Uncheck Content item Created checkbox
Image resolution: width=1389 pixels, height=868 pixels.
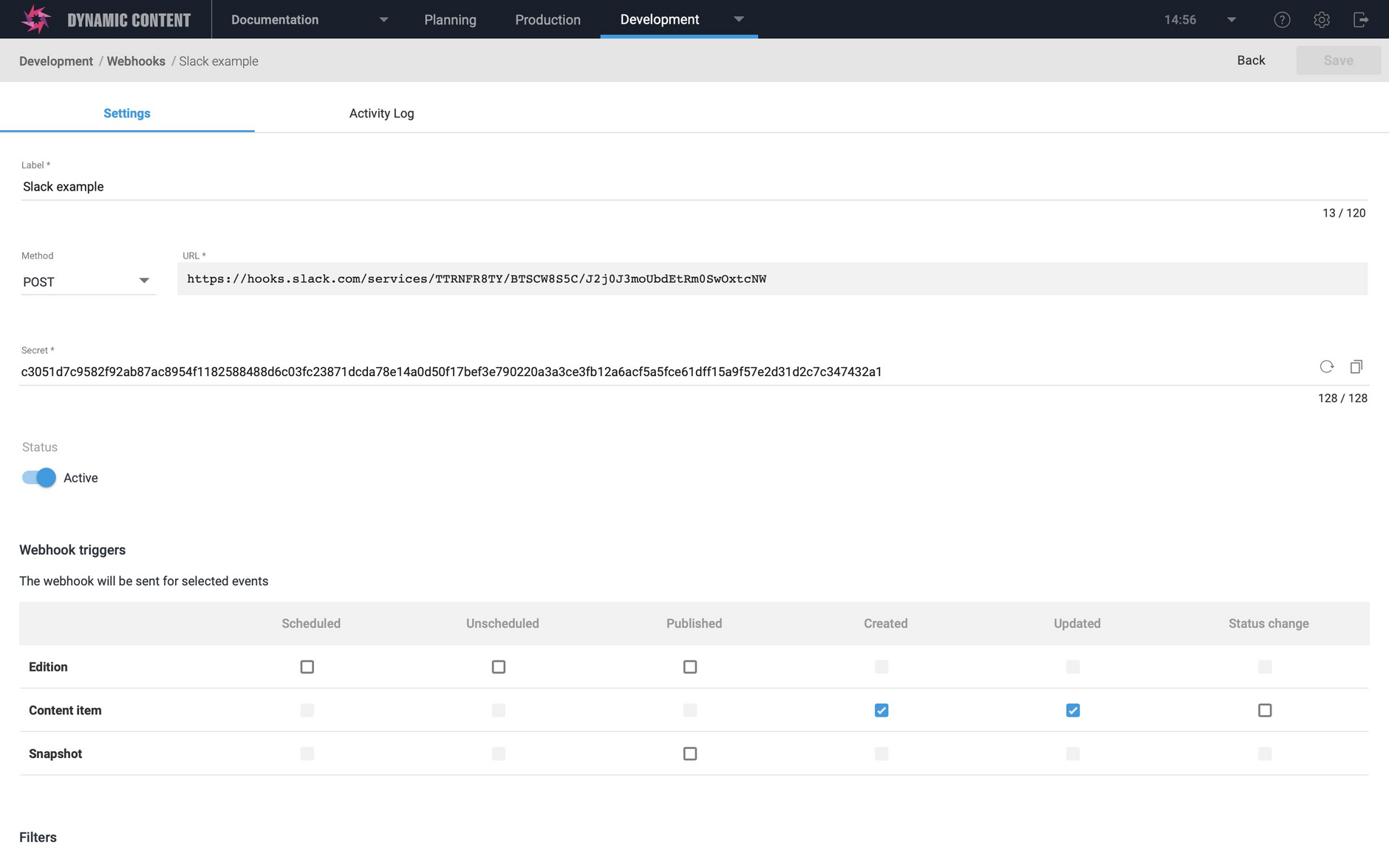click(x=881, y=711)
